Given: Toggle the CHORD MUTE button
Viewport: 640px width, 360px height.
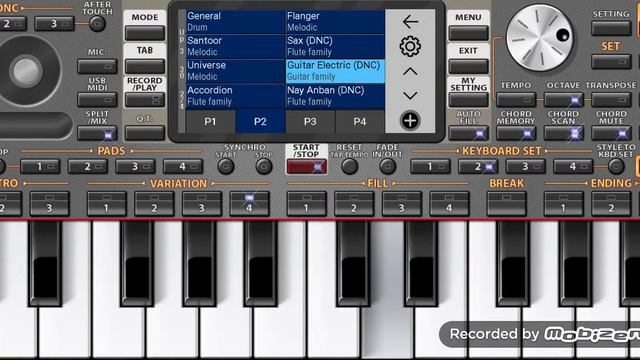Looking at the screenshot, I should tap(611, 133).
